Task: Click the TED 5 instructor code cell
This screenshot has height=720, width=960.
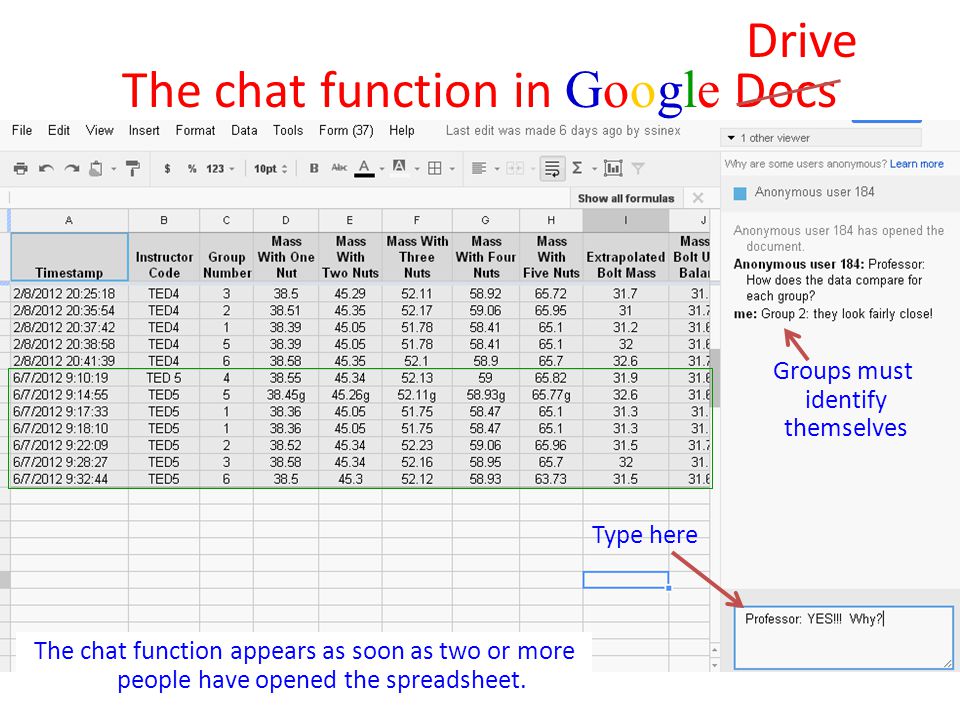Action: [x=163, y=378]
